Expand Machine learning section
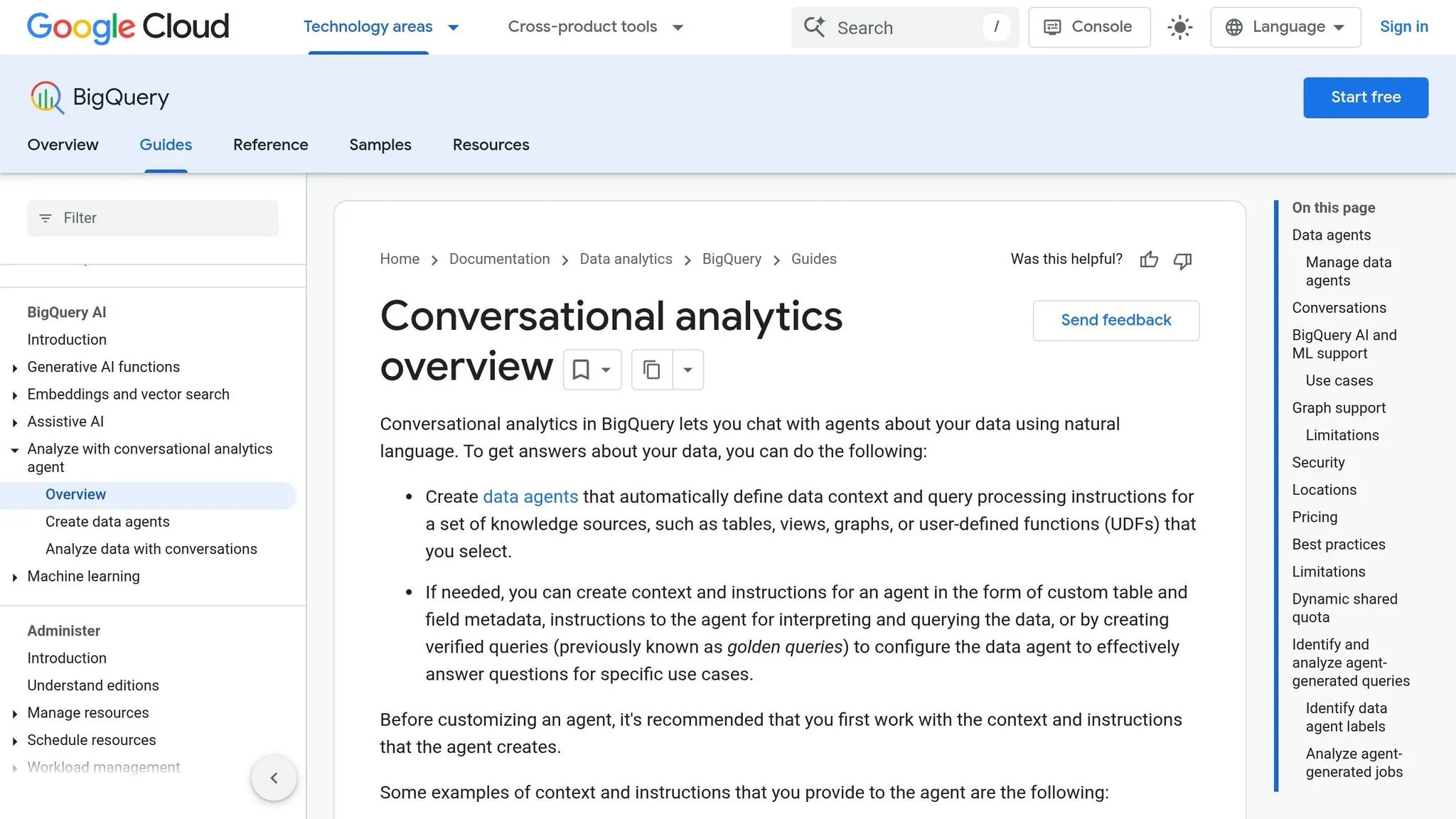The width and height of the screenshot is (1456, 819). point(15,577)
